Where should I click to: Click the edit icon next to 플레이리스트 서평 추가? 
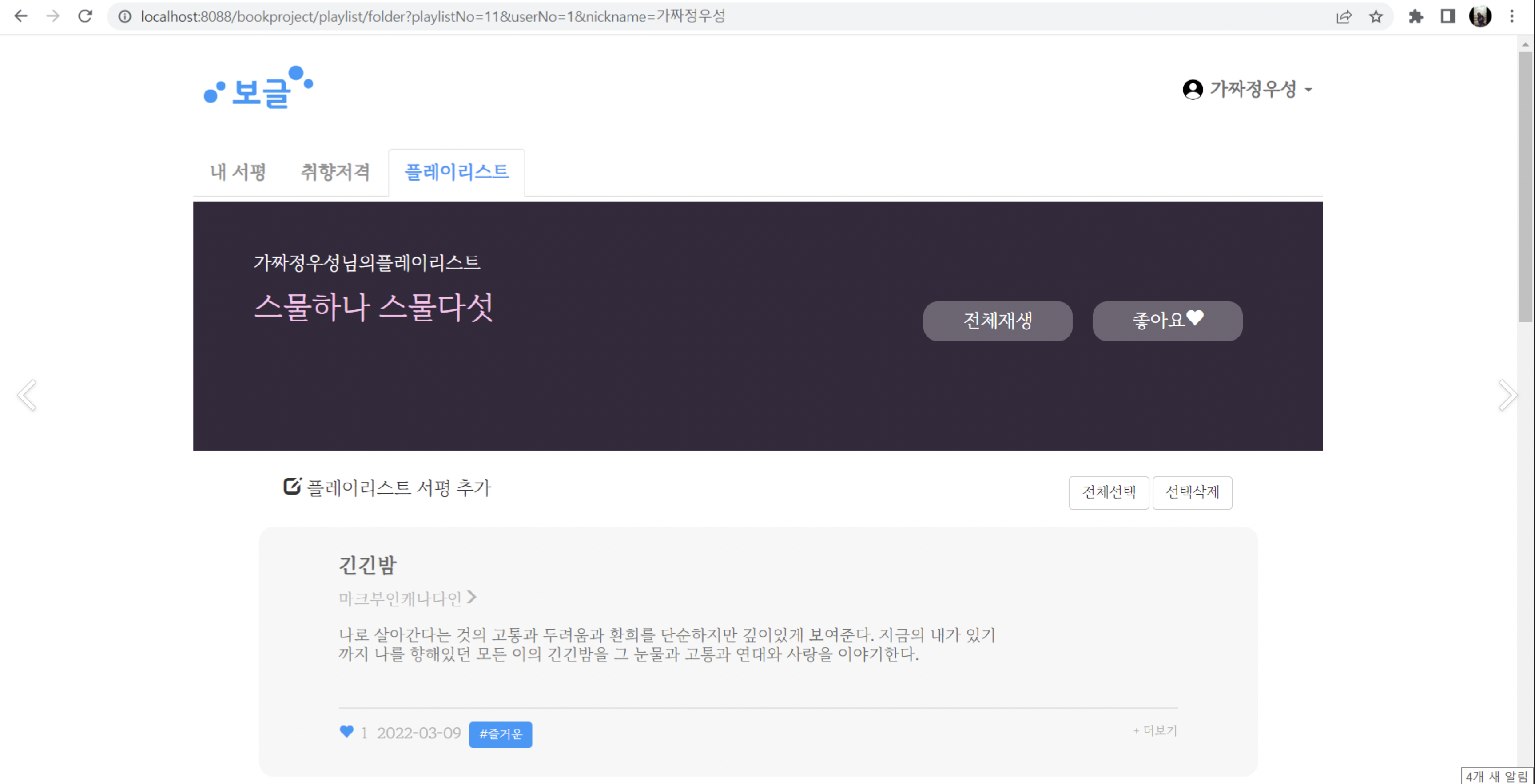pos(292,486)
